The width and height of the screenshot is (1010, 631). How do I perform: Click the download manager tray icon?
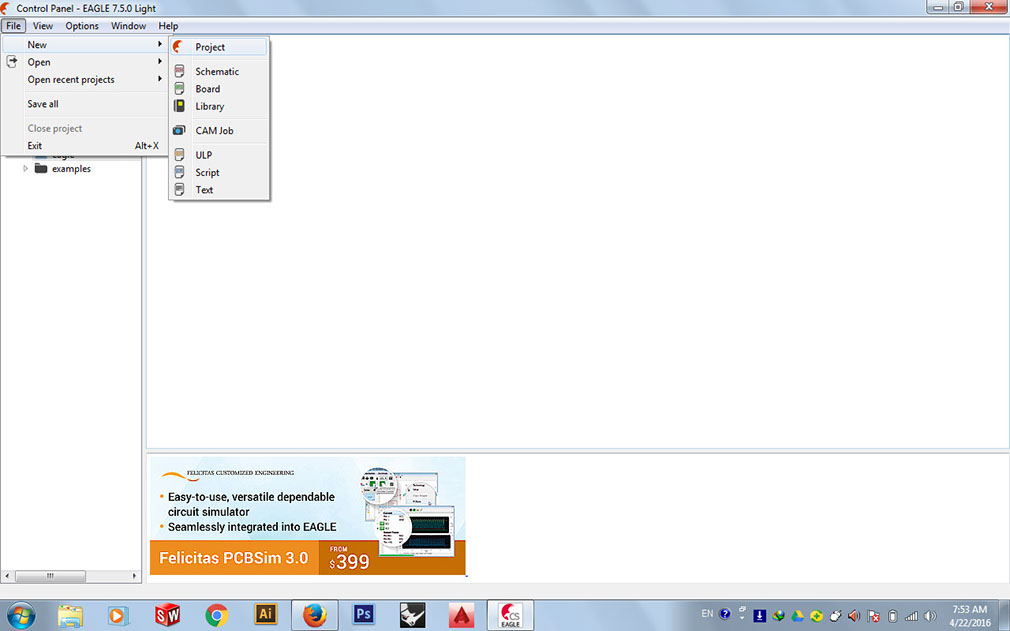coord(759,616)
